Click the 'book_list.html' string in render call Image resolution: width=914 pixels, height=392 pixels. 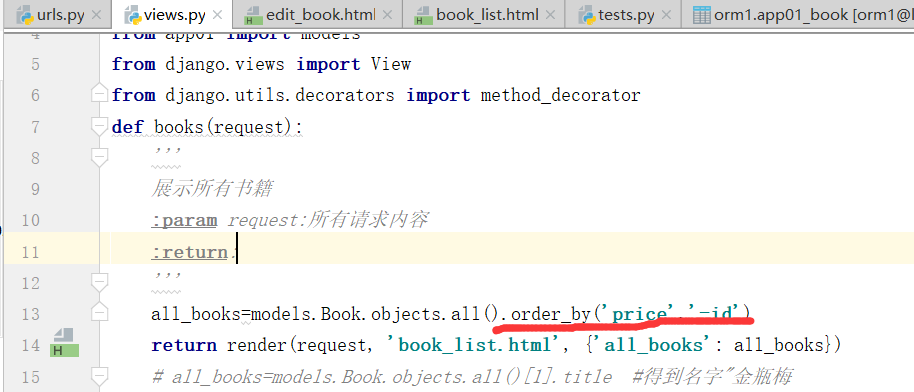(474, 345)
